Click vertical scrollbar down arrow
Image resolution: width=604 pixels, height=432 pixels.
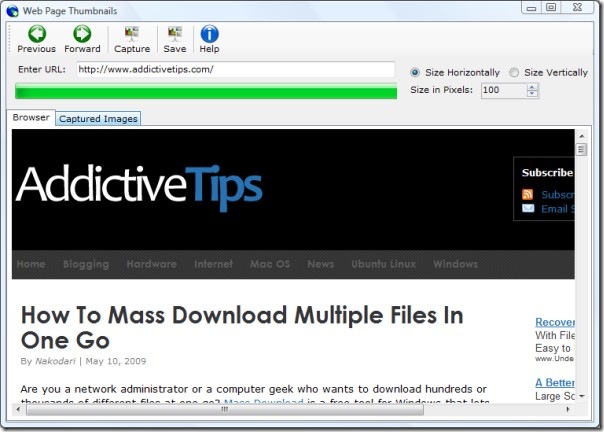(582, 396)
